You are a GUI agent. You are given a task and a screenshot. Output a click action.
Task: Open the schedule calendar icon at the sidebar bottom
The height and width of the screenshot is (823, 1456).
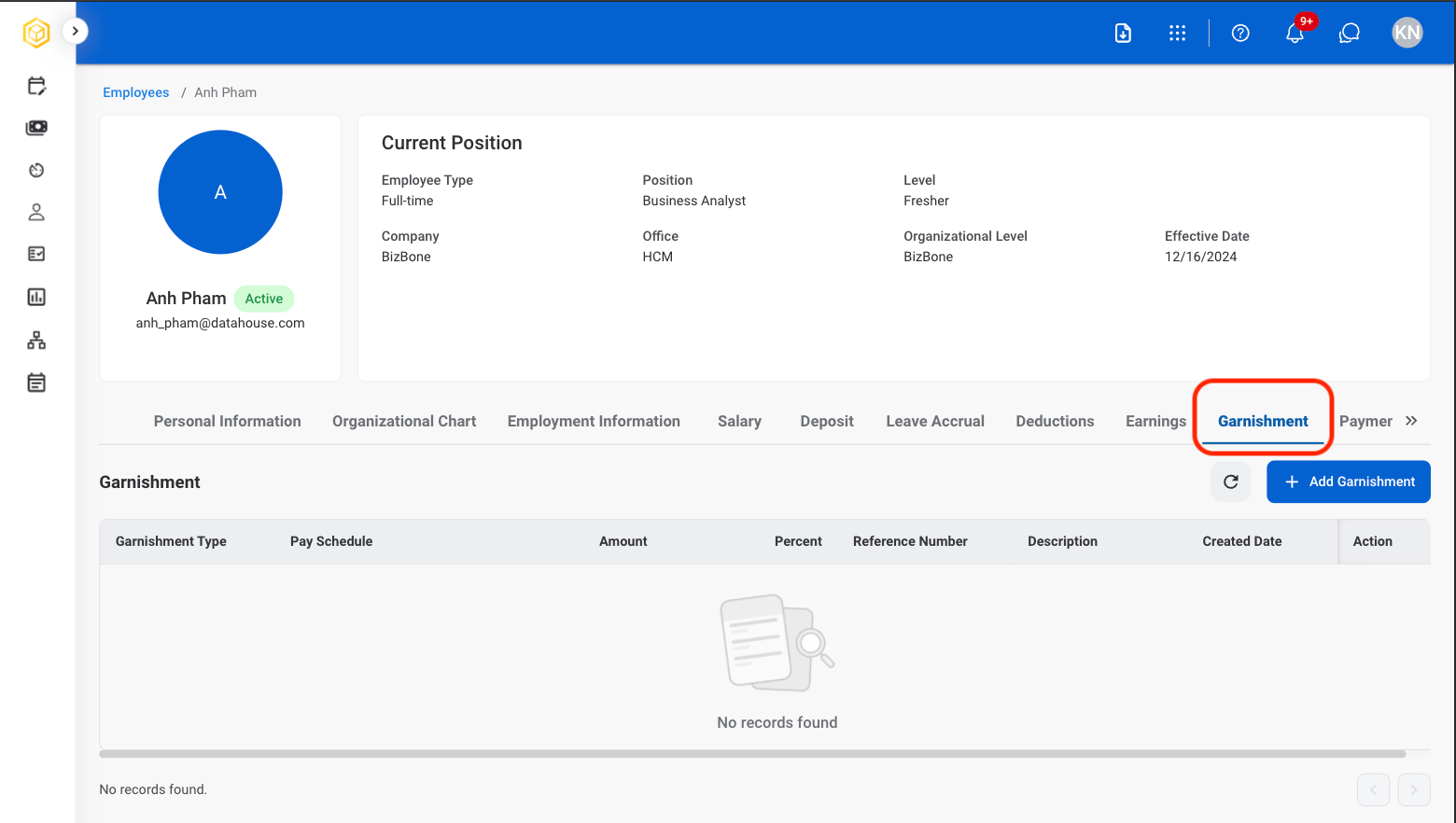(x=36, y=383)
